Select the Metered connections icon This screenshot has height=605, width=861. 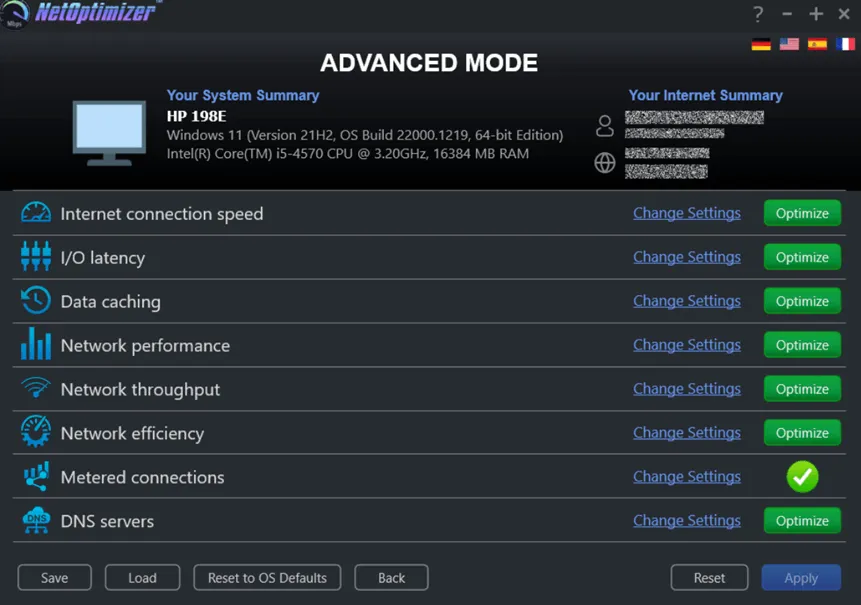click(x=36, y=477)
